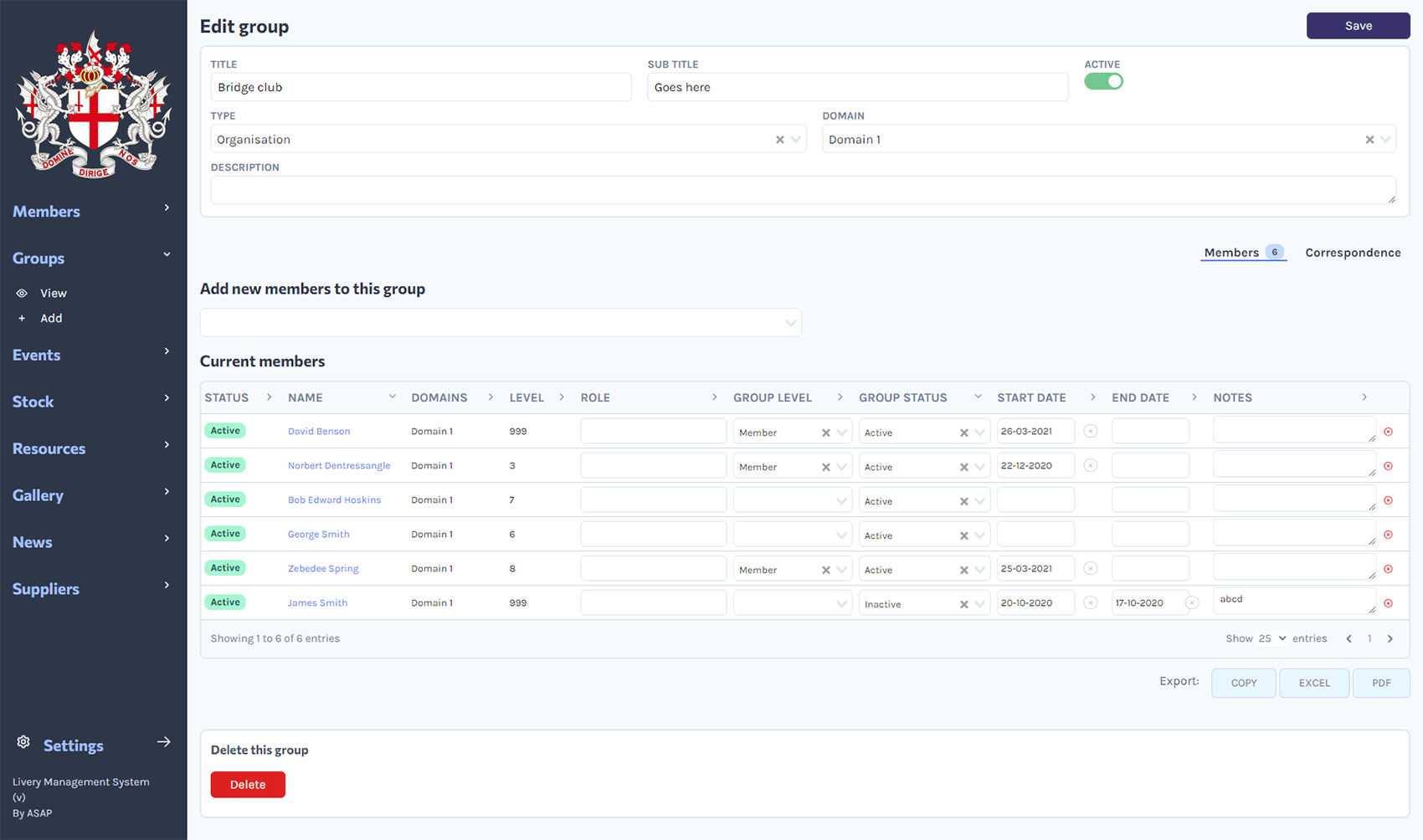
Task: Toggle the Active switch off
Action: (x=1103, y=81)
